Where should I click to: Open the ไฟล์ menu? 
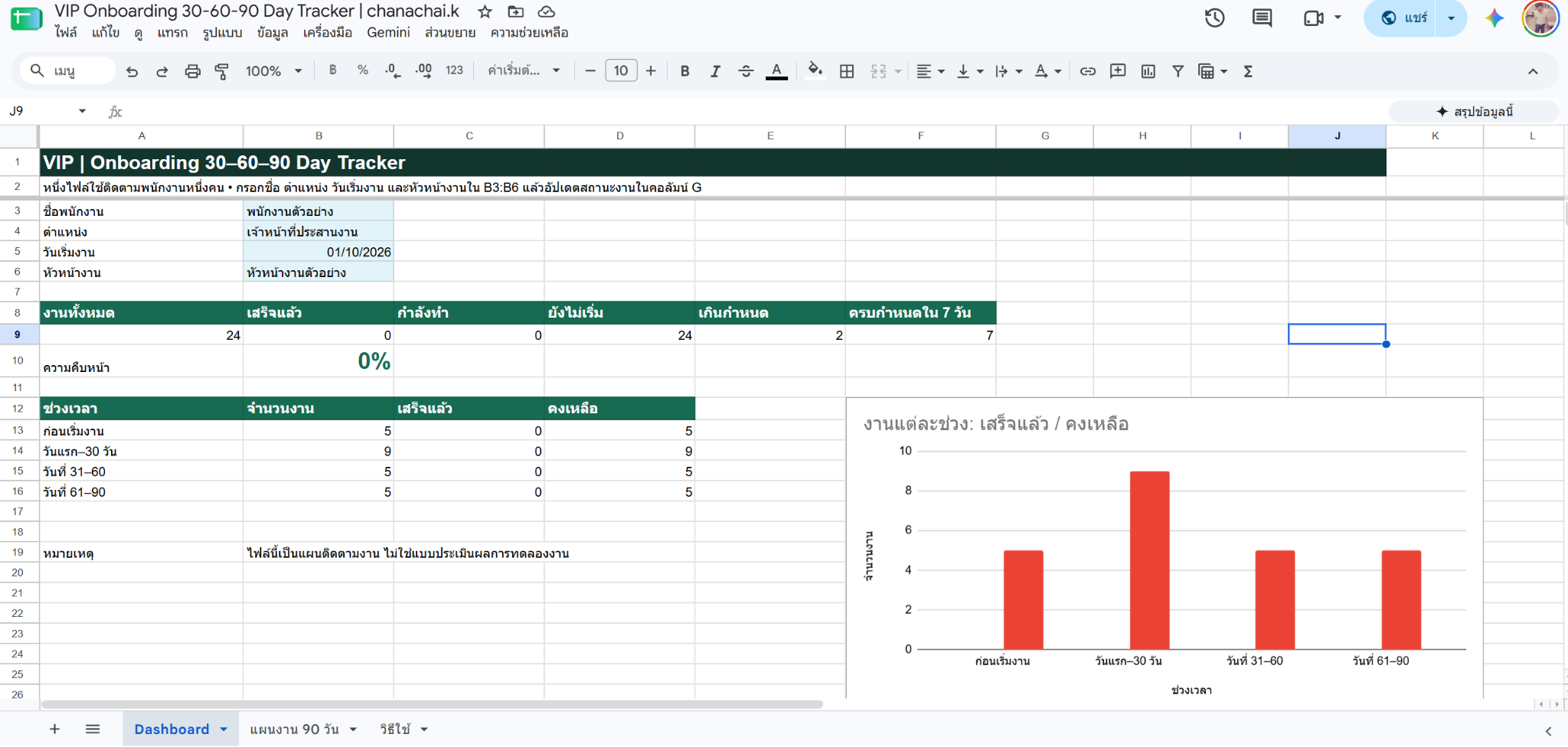click(x=66, y=32)
